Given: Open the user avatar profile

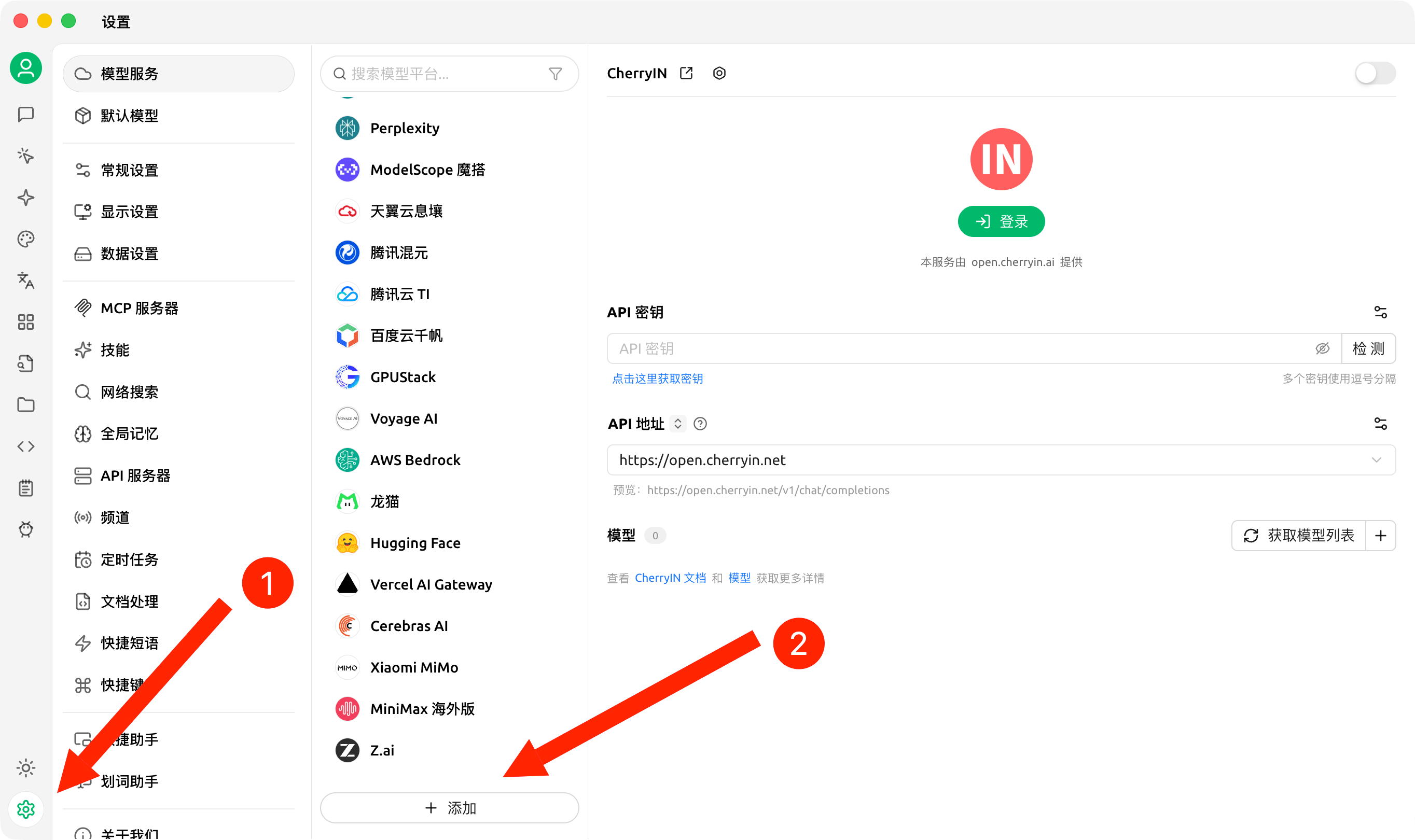Looking at the screenshot, I should coord(26,68).
